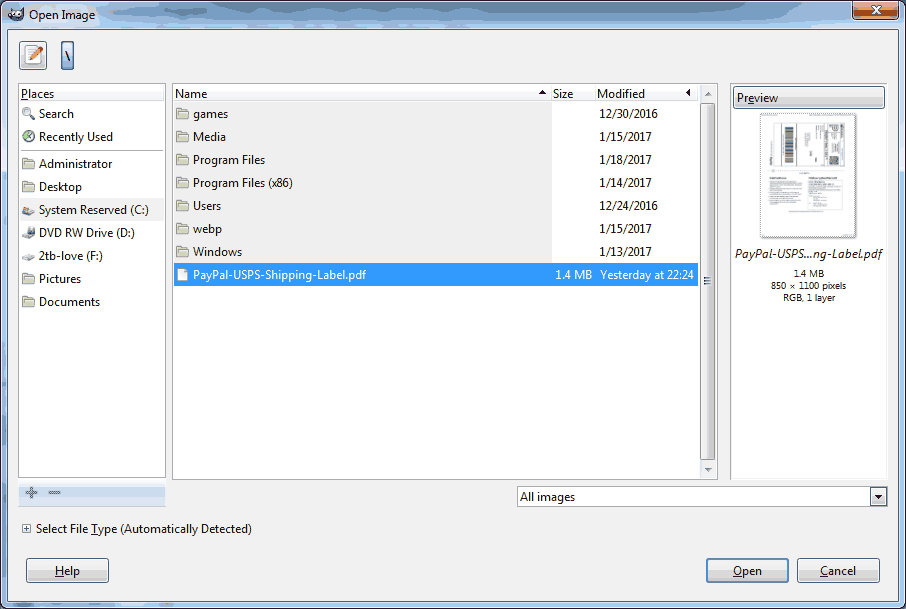The height and width of the screenshot is (609, 906).
Task: Click the Open button
Action: 747,571
